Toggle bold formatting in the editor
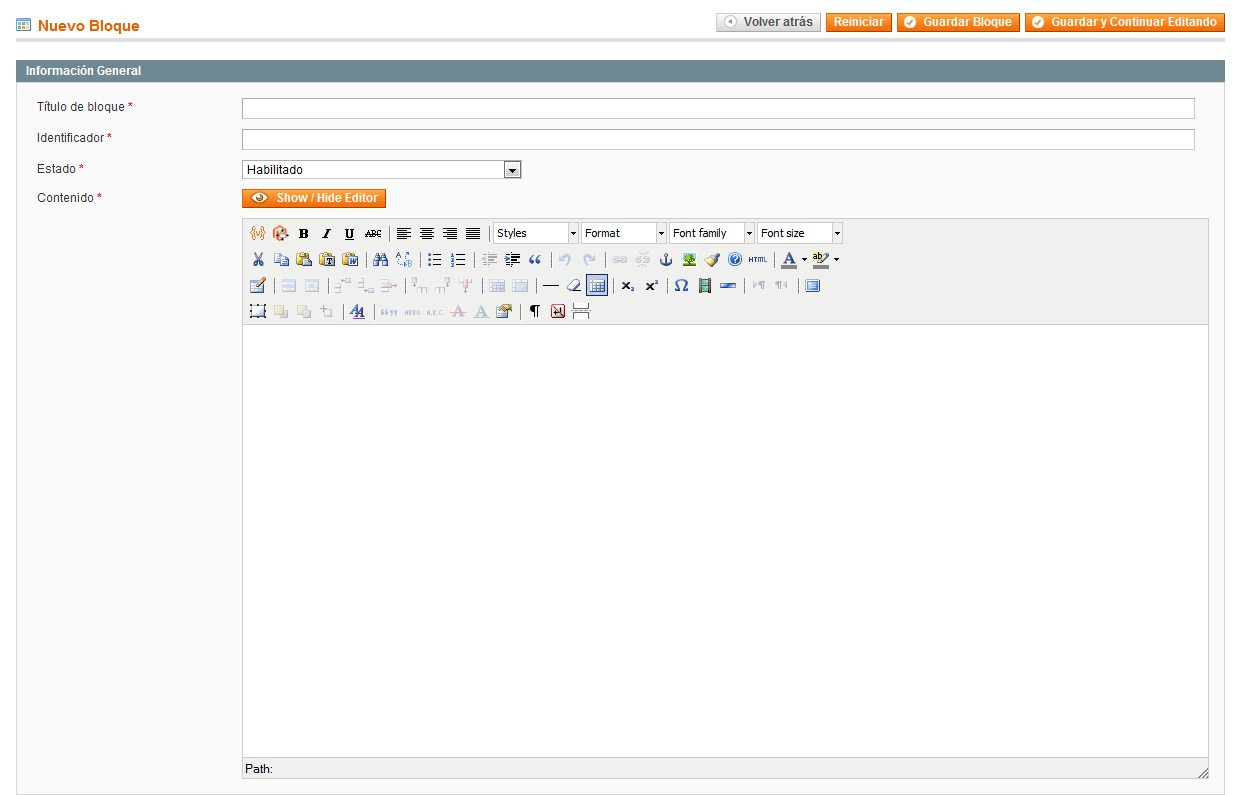The width and height of the screenshot is (1239, 795). 303,234
